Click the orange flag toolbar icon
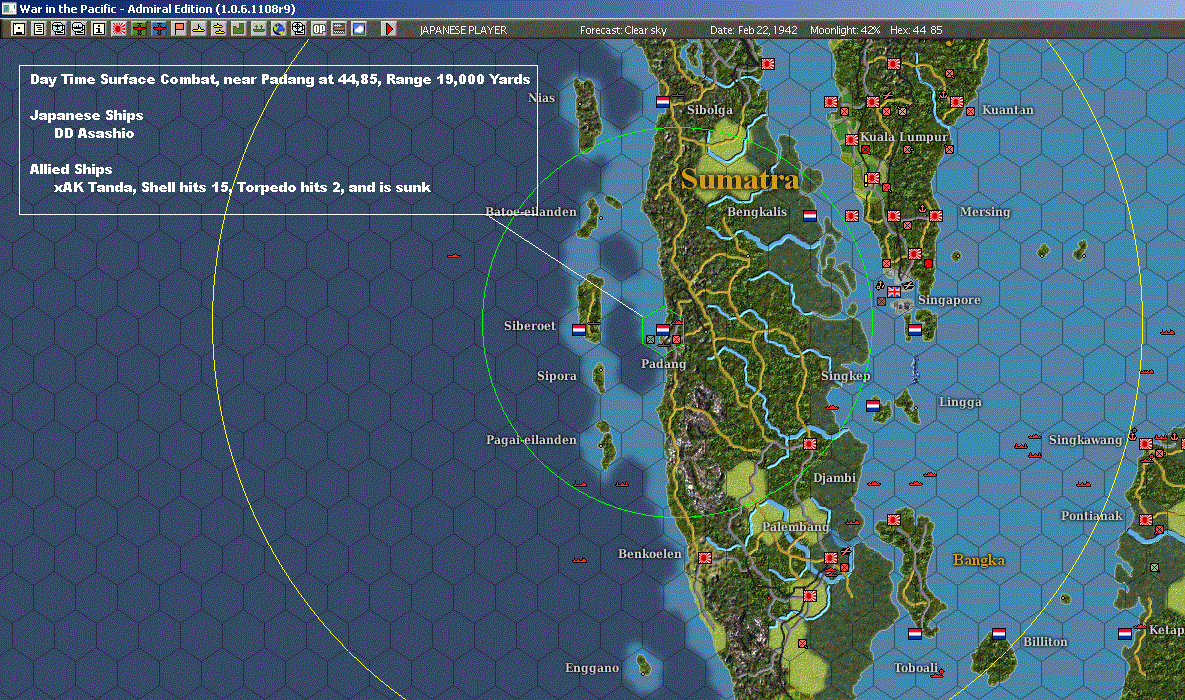Image resolution: width=1185 pixels, height=700 pixels. [178, 29]
